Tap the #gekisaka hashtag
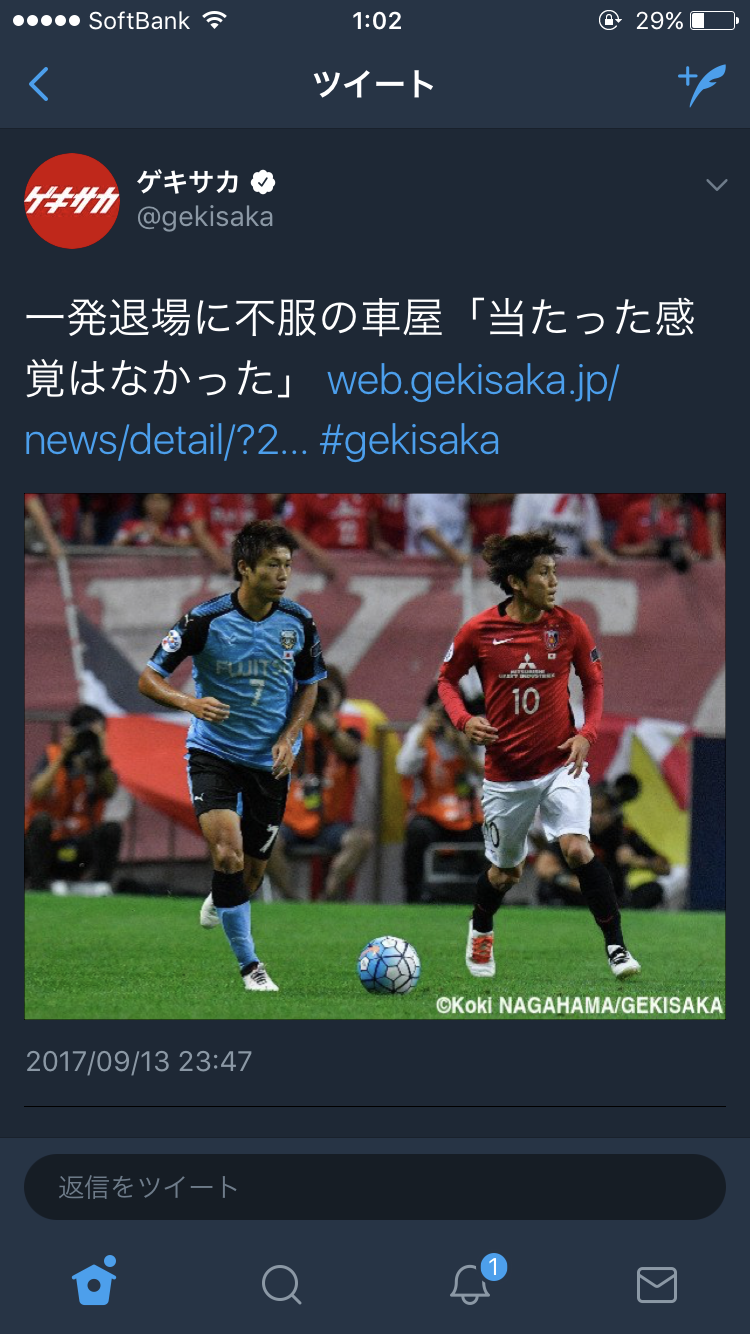This screenshot has width=750, height=1334. click(x=409, y=439)
